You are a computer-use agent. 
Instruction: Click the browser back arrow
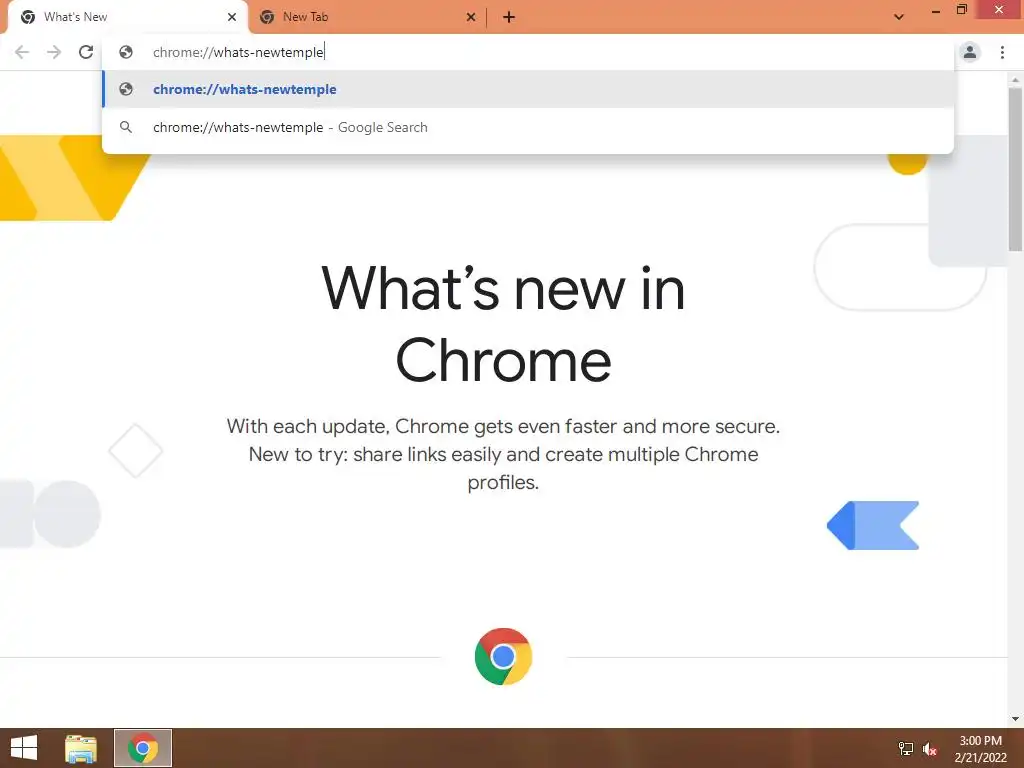[x=22, y=52]
